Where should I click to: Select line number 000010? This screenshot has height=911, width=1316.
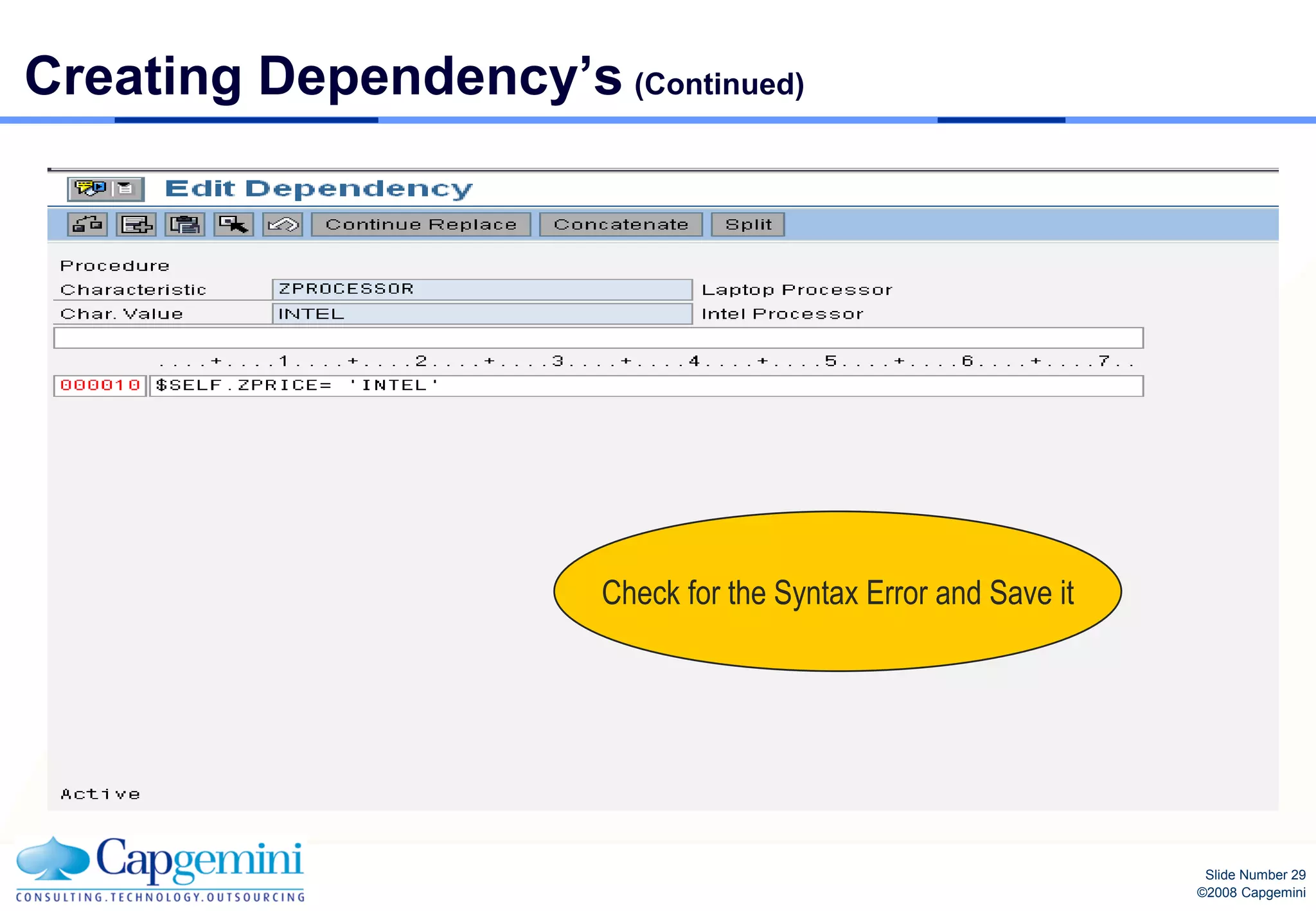[100, 386]
